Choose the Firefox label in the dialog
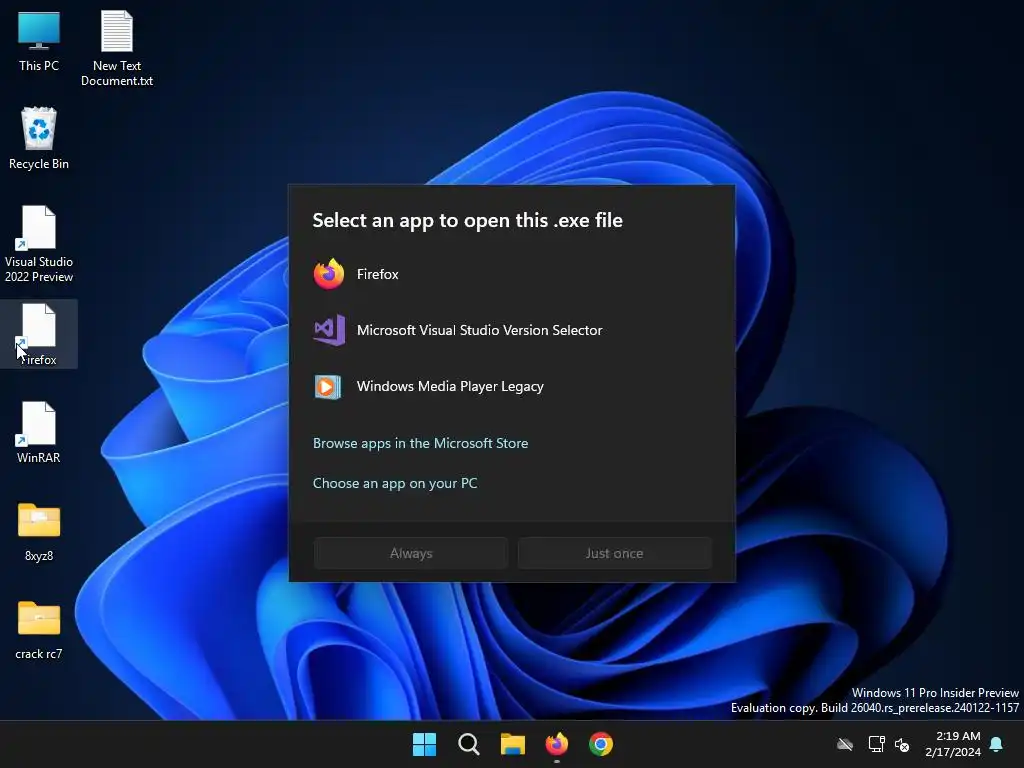The image size is (1024, 768). 377,274
